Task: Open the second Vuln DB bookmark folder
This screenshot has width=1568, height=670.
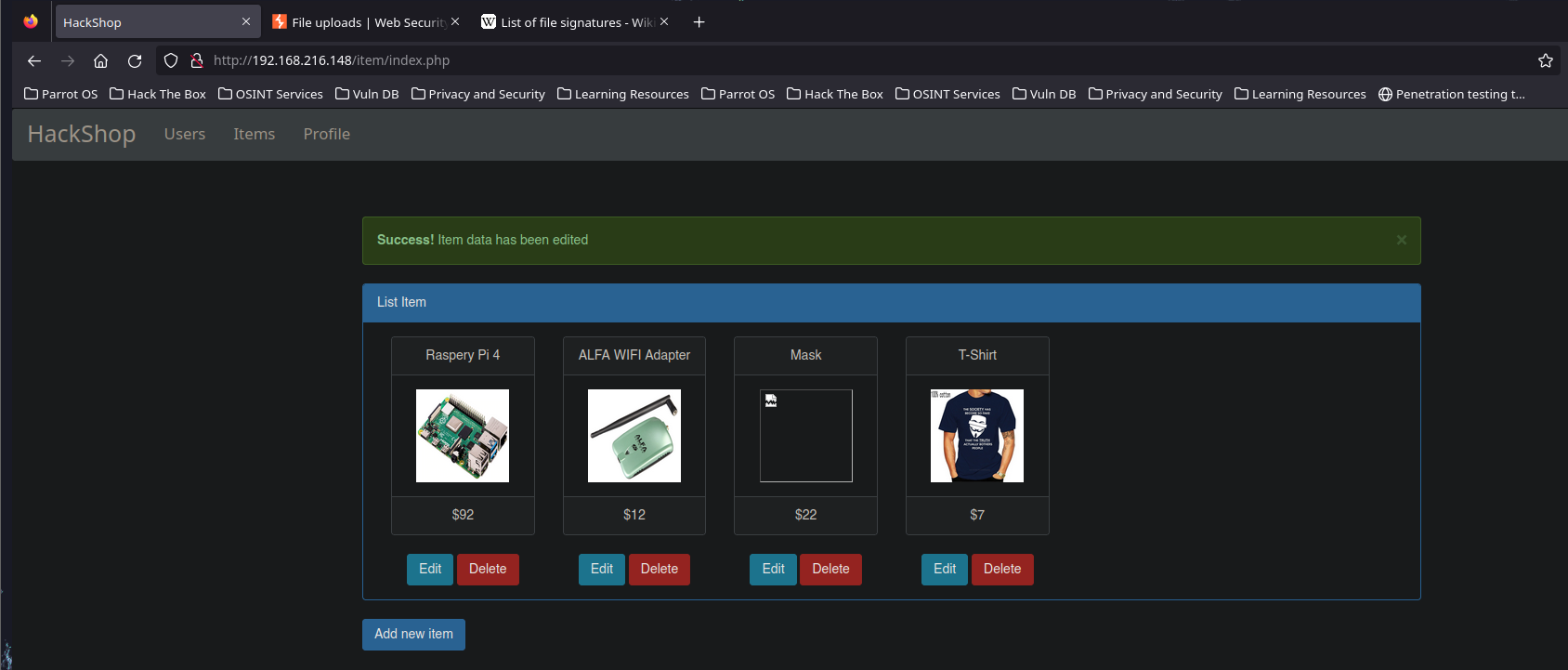Action: [x=1044, y=94]
